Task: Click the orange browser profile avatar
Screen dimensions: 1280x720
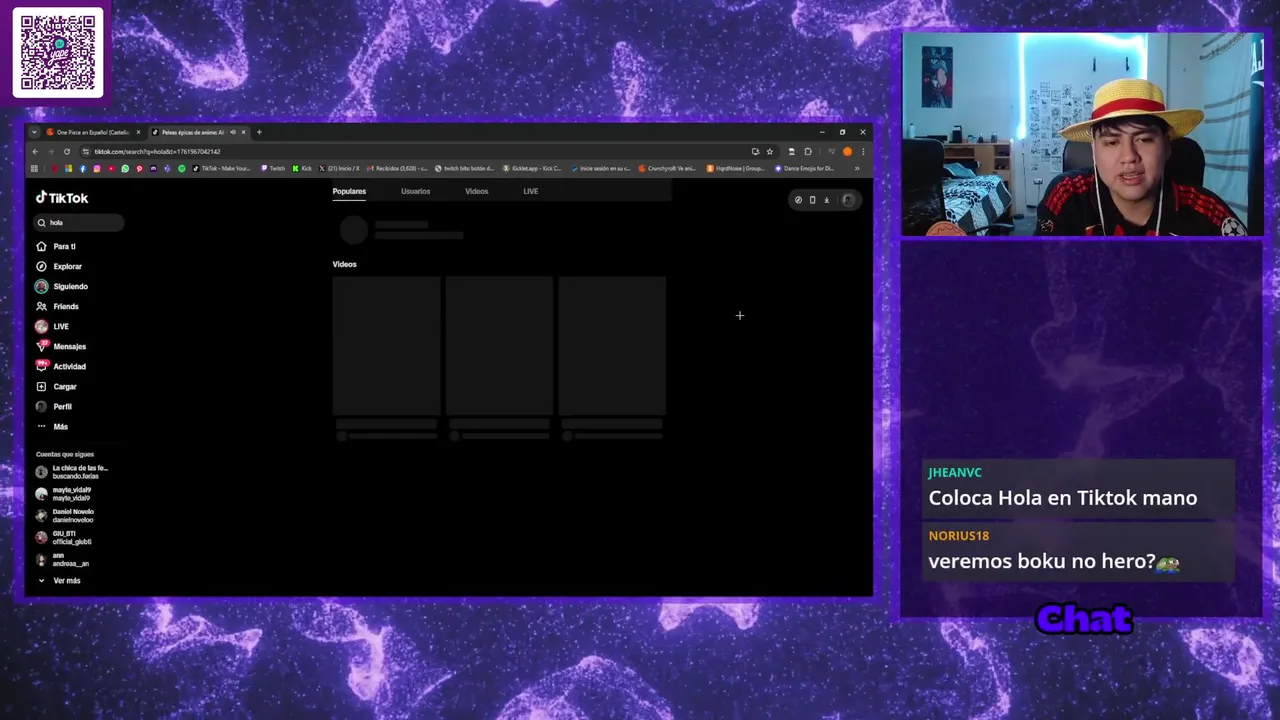Action: [x=848, y=152]
